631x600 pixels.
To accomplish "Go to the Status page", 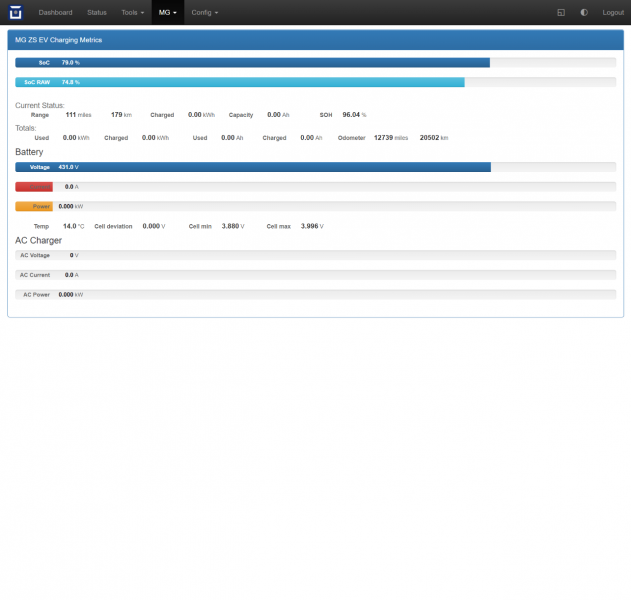I will coord(97,12).
